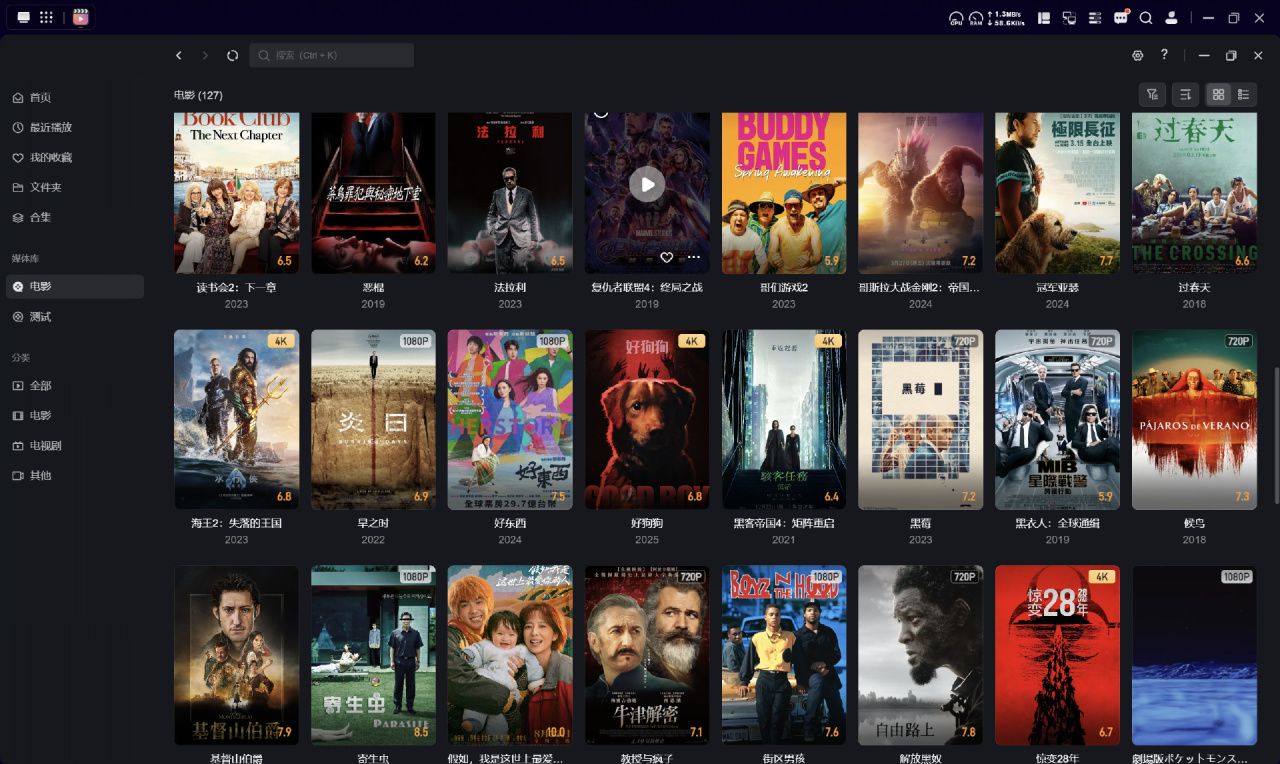
Task: Open the 好狗狗 poster
Action: (x=647, y=420)
